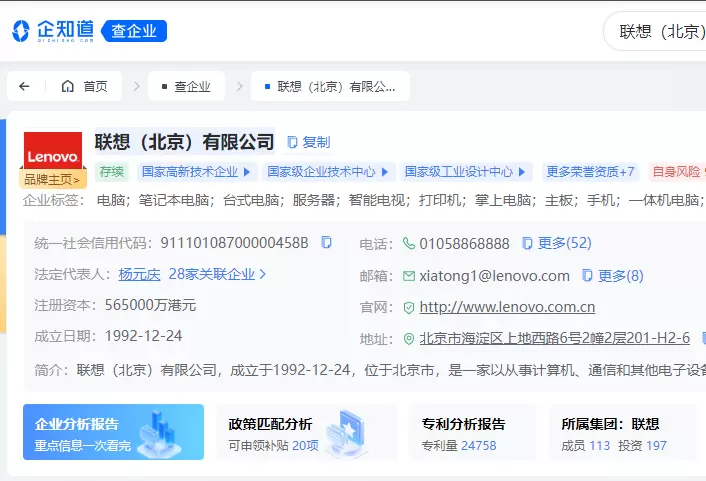Open legal representative 杨元庆 link
Image resolution: width=706 pixels, height=481 pixels.
click(x=139, y=274)
